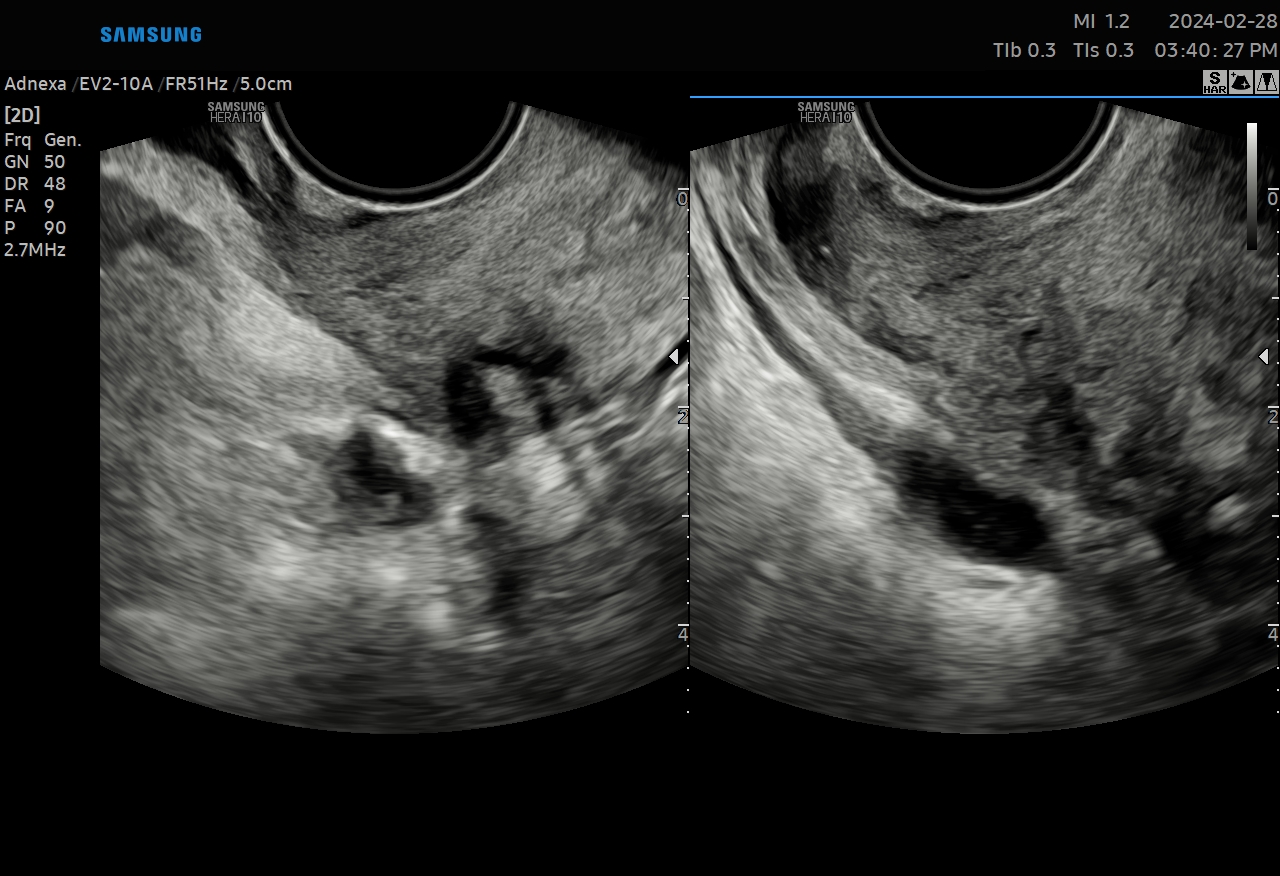Click the S-Harmonic (S HAR) icon

tap(1214, 82)
